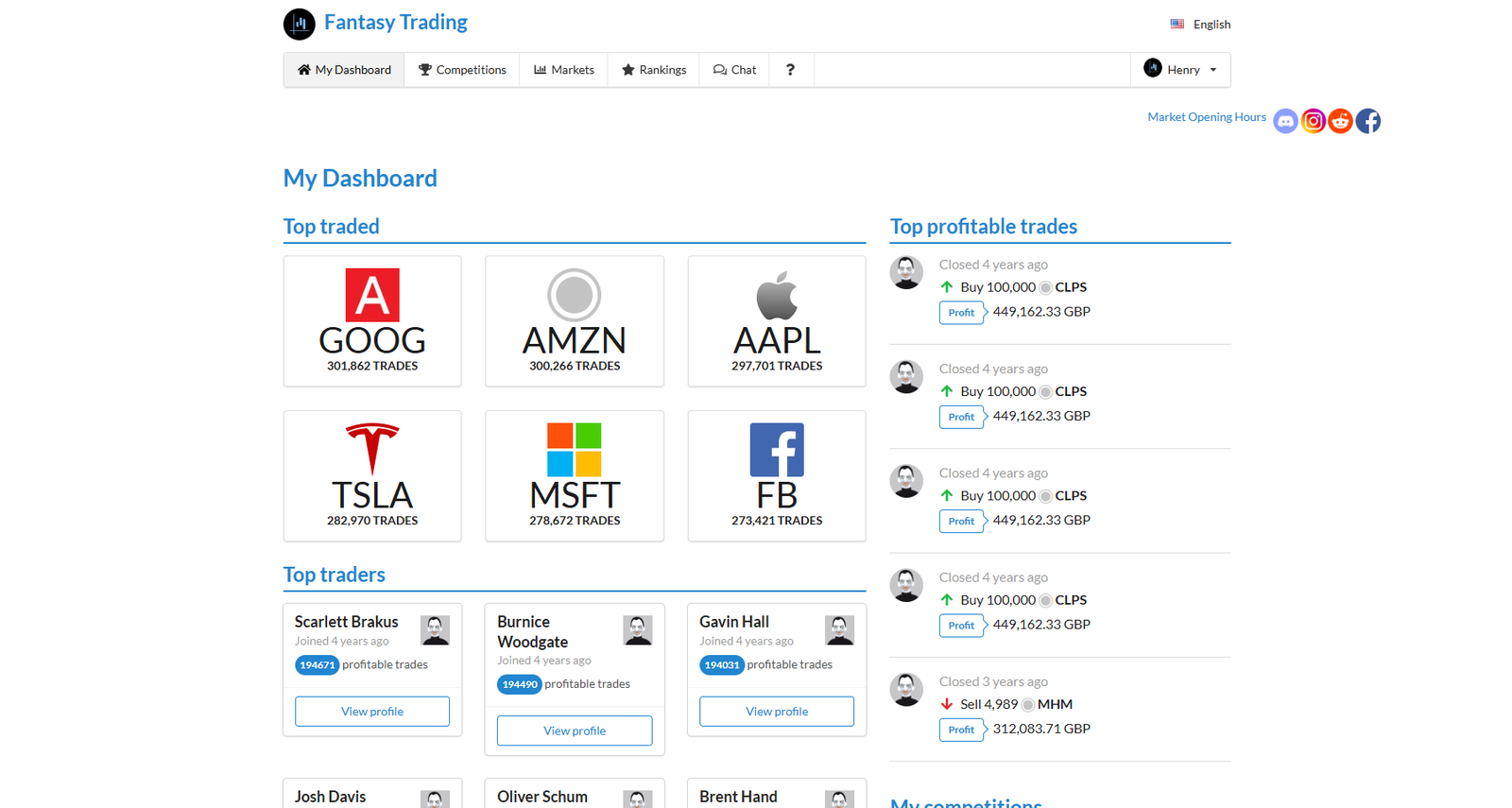Open the AMZN 300,266 trades card

[x=575, y=321]
